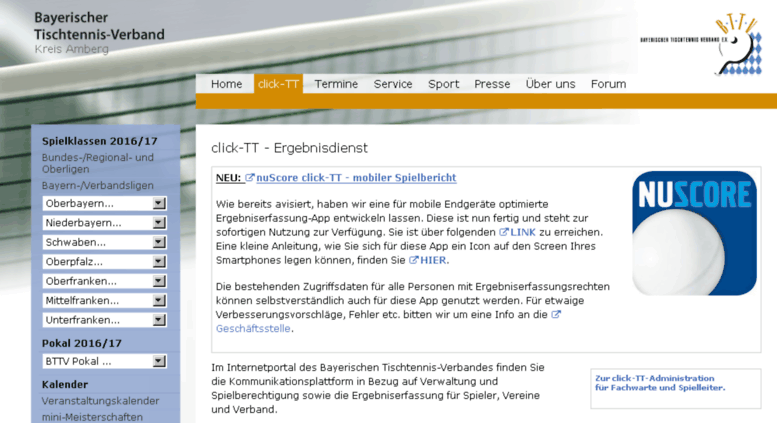Click external-link icon before Geschäftsstelle
777x423 pixels.
click(x=556, y=314)
